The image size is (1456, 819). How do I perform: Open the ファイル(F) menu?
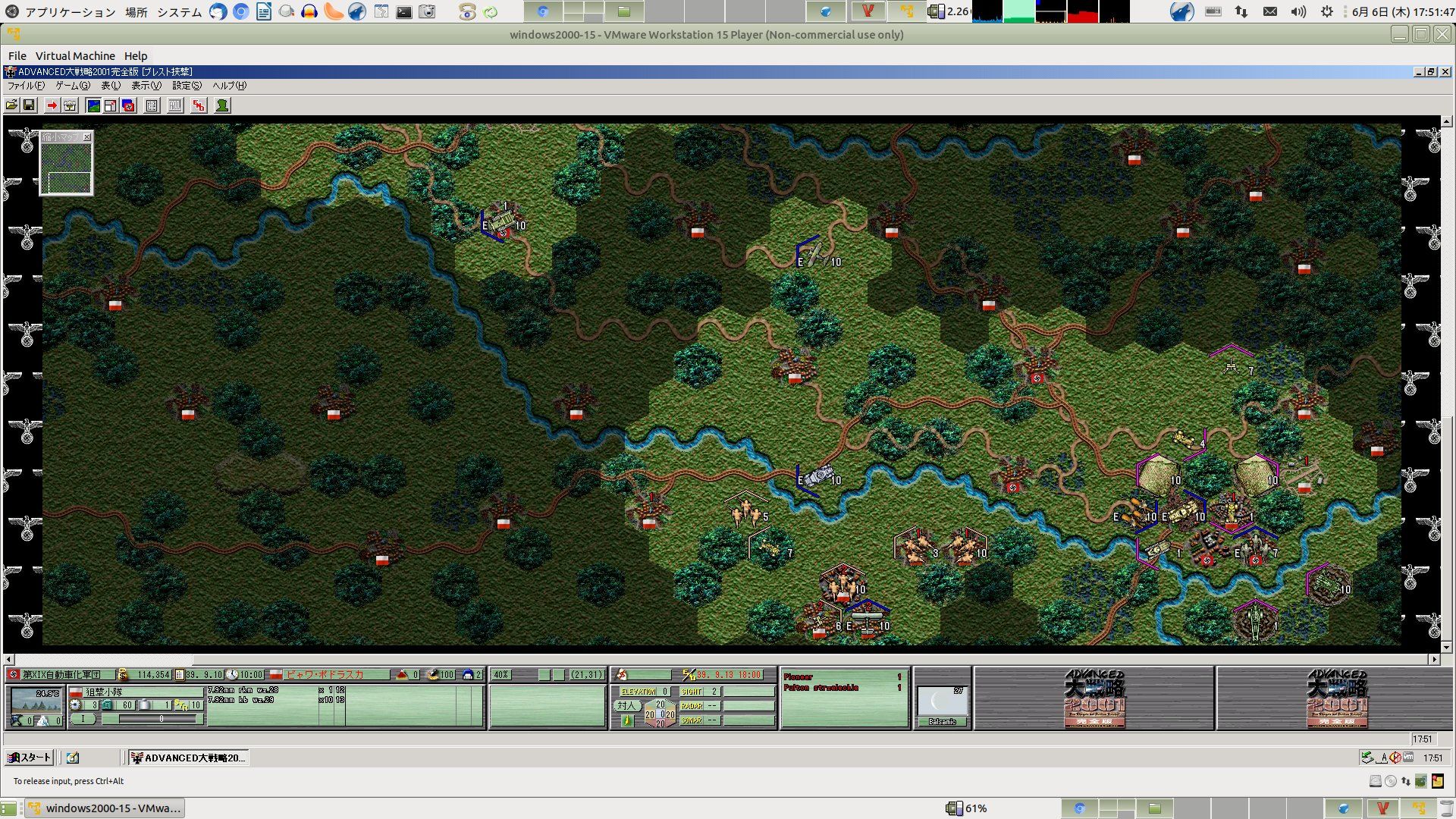26,86
